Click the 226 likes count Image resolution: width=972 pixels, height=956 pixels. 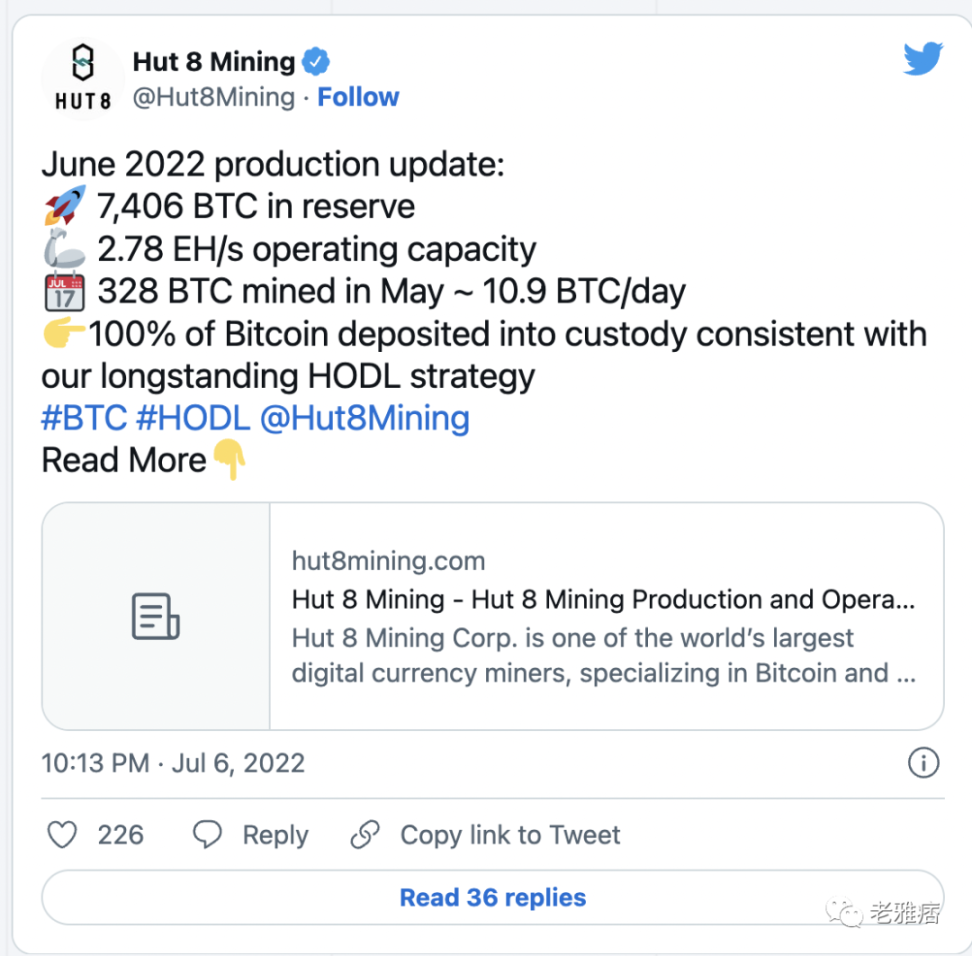click(123, 834)
